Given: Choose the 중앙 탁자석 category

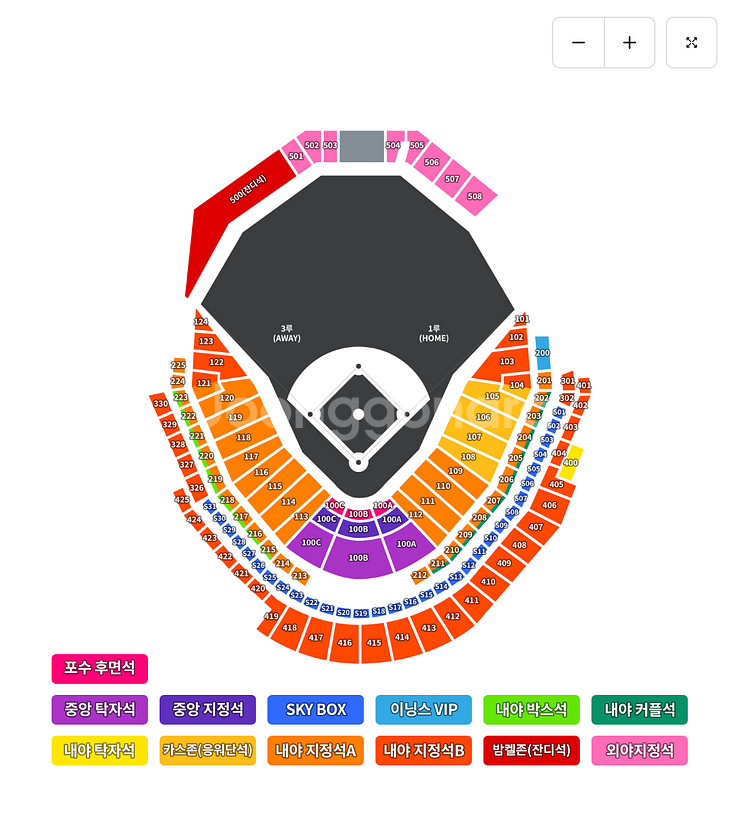Looking at the screenshot, I should pyautogui.click(x=99, y=709).
